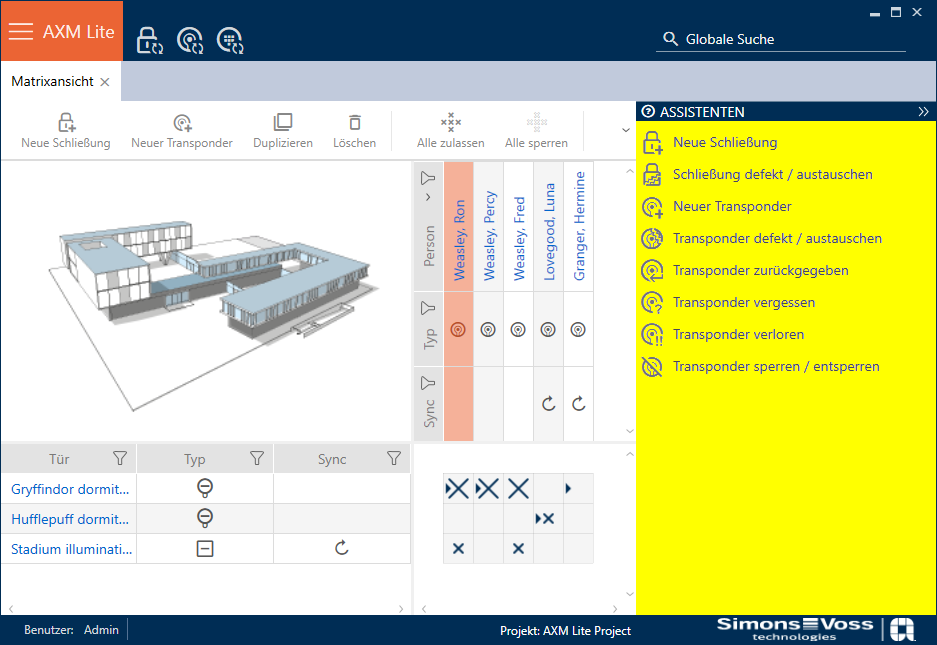Click Alle zulassen in the toolbar
937x645 pixels.
pos(451,123)
